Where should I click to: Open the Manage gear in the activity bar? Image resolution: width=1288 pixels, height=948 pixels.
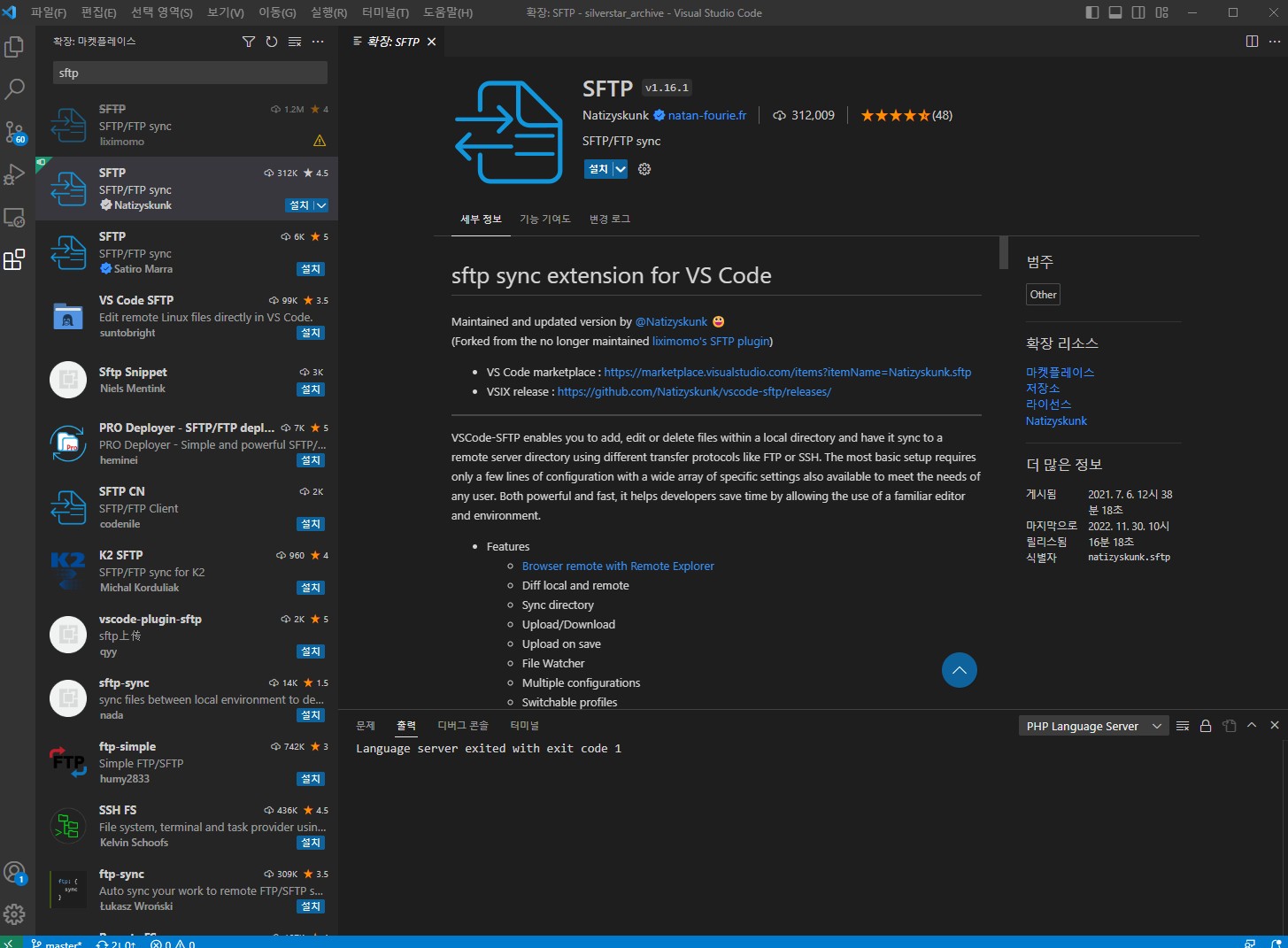click(x=14, y=913)
